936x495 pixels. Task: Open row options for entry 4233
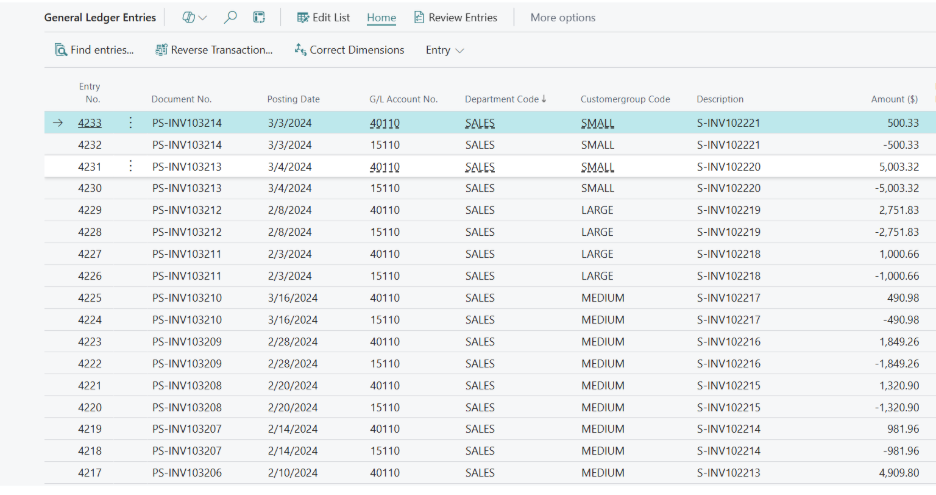(x=130, y=123)
